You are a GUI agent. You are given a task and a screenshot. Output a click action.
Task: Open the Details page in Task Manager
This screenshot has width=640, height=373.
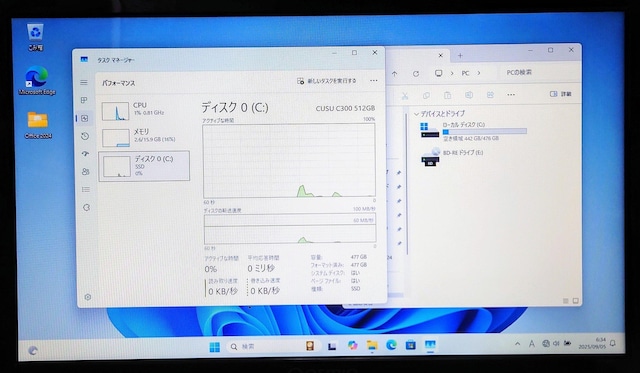click(x=86, y=189)
